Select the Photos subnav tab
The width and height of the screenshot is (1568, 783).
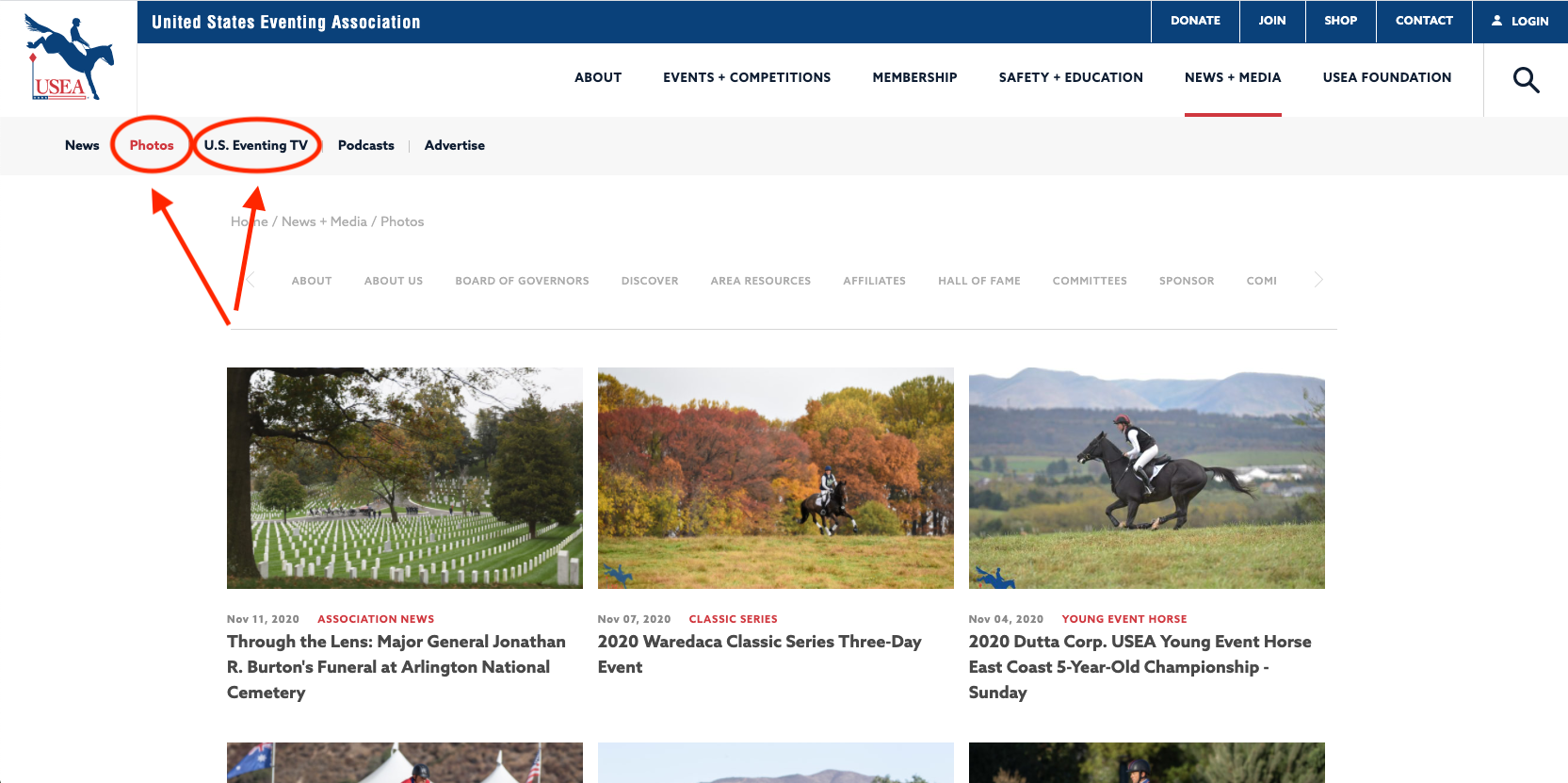tap(152, 145)
